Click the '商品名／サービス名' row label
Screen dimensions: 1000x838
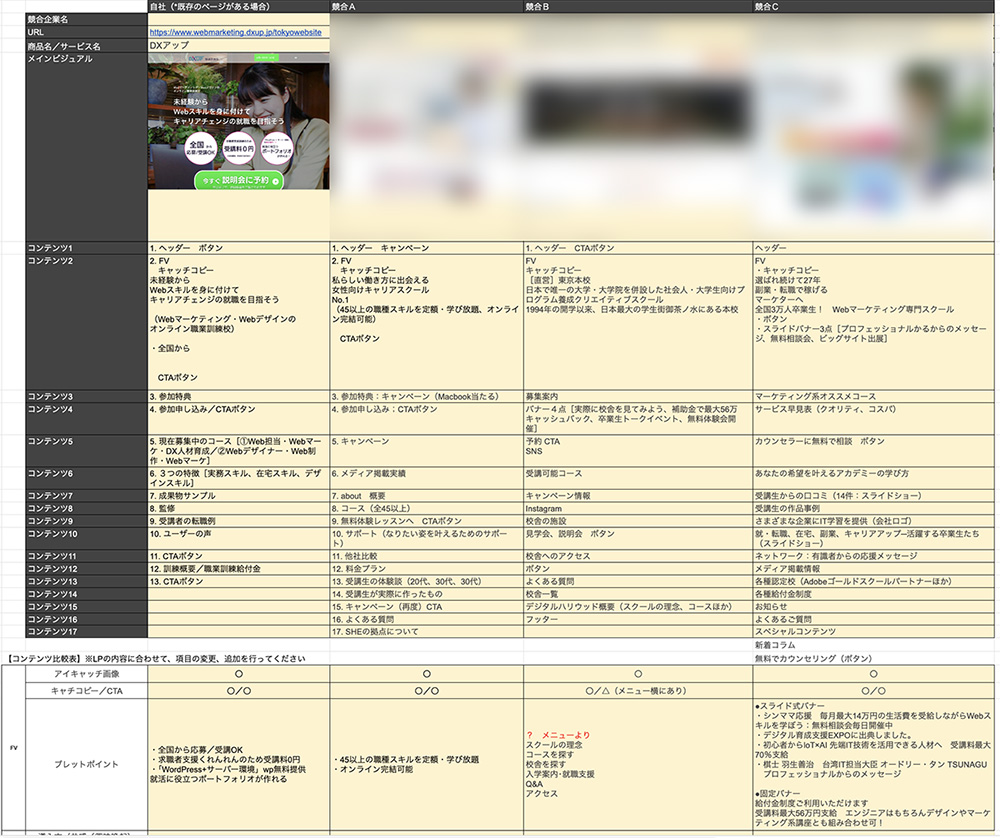coord(87,46)
